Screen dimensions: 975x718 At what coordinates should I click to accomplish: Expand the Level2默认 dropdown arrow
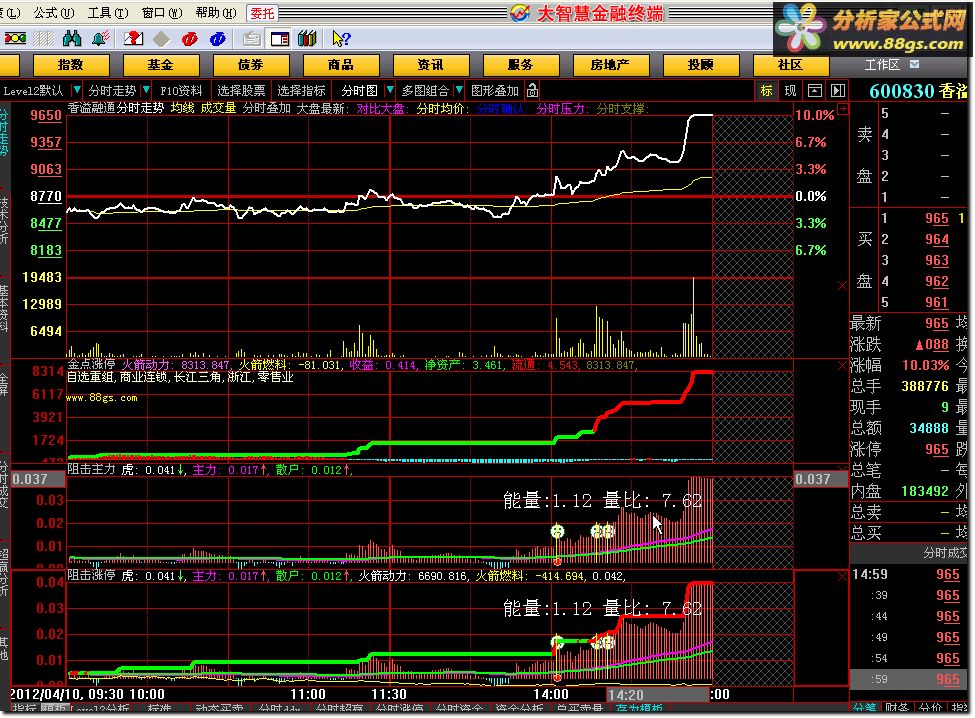[76, 91]
